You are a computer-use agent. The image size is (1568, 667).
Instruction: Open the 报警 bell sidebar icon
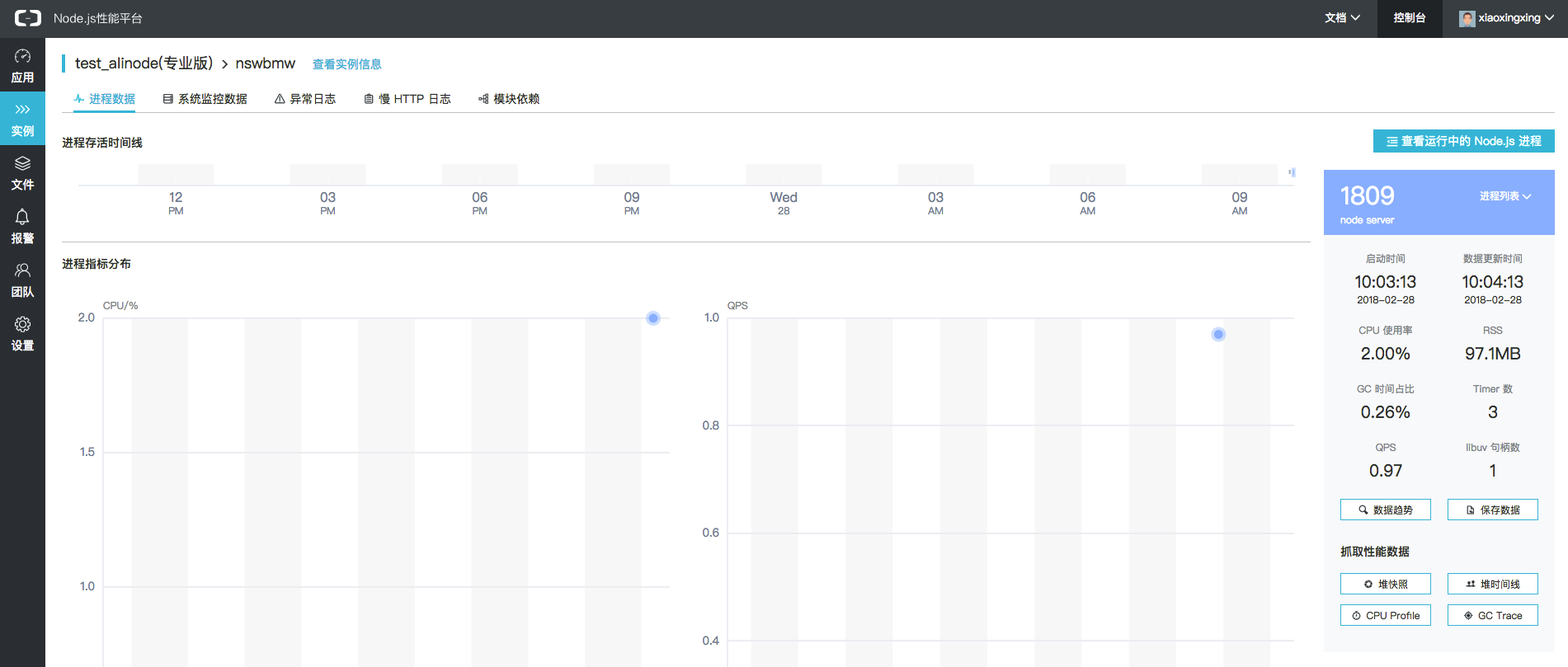[22, 227]
